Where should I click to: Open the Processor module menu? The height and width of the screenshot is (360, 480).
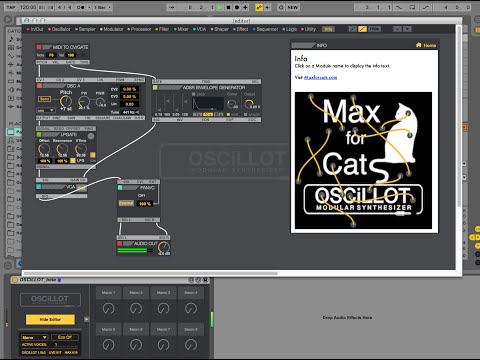[139, 29]
